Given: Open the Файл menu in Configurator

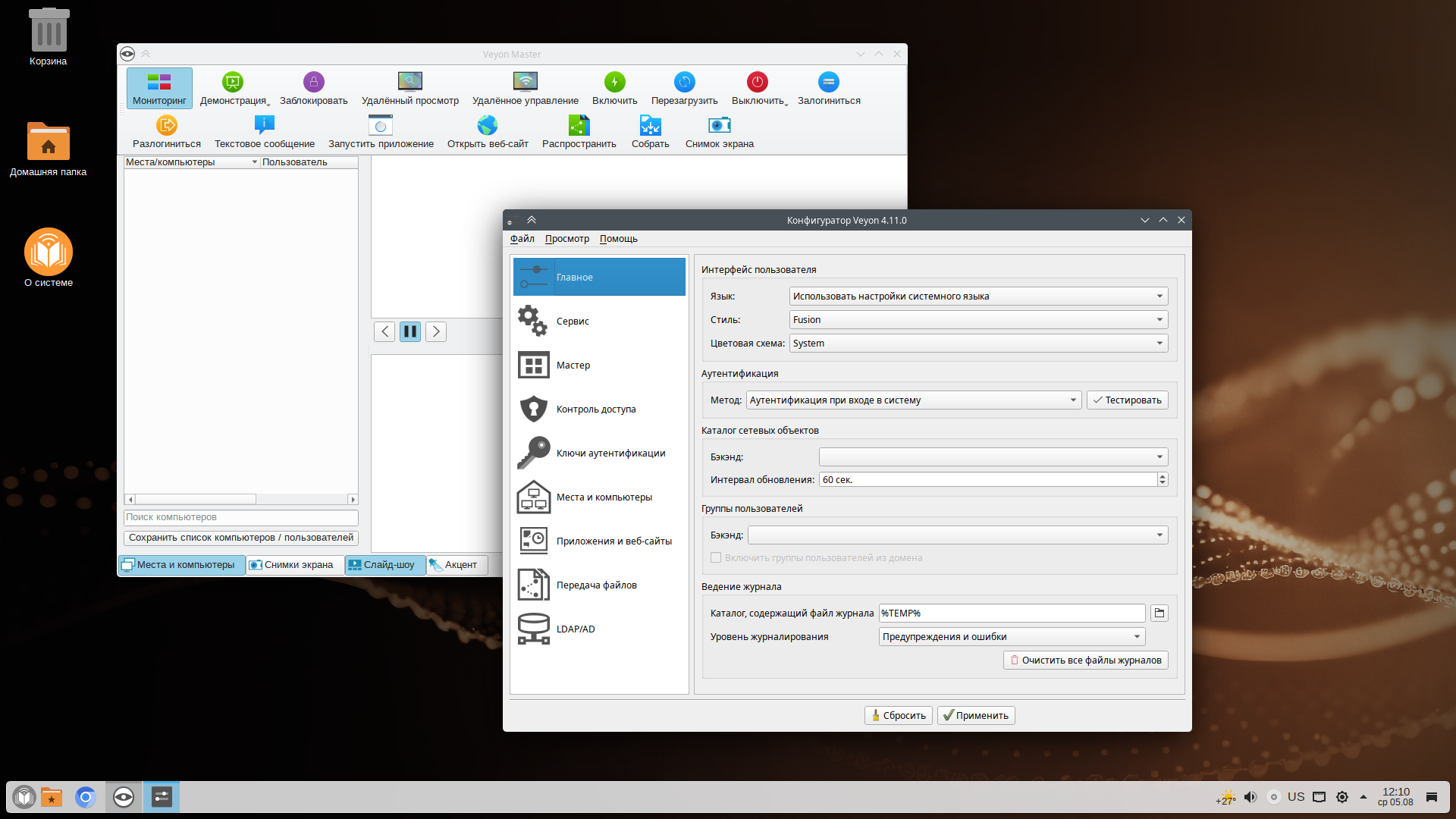Looking at the screenshot, I should point(522,239).
